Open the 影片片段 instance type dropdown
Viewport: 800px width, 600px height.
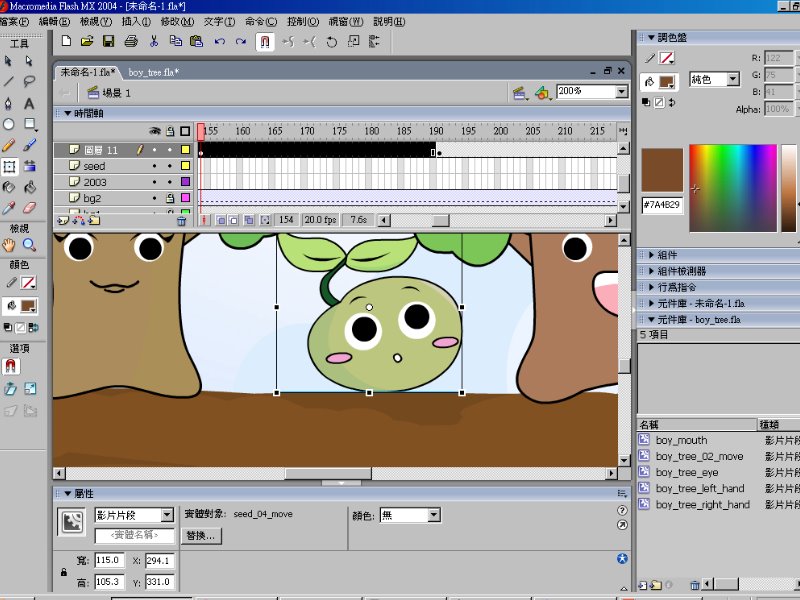pos(167,515)
